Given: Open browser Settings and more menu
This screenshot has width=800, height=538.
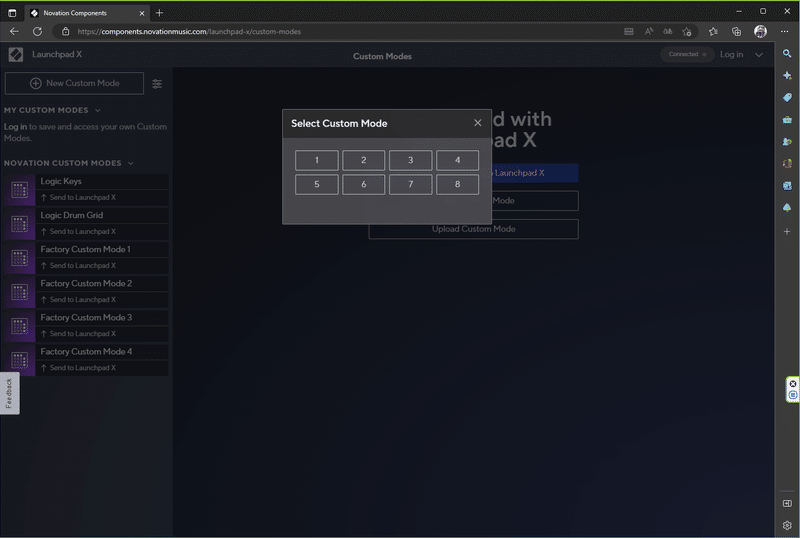Looking at the screenshot, I should pyautogui.click(x=784, y=32).
